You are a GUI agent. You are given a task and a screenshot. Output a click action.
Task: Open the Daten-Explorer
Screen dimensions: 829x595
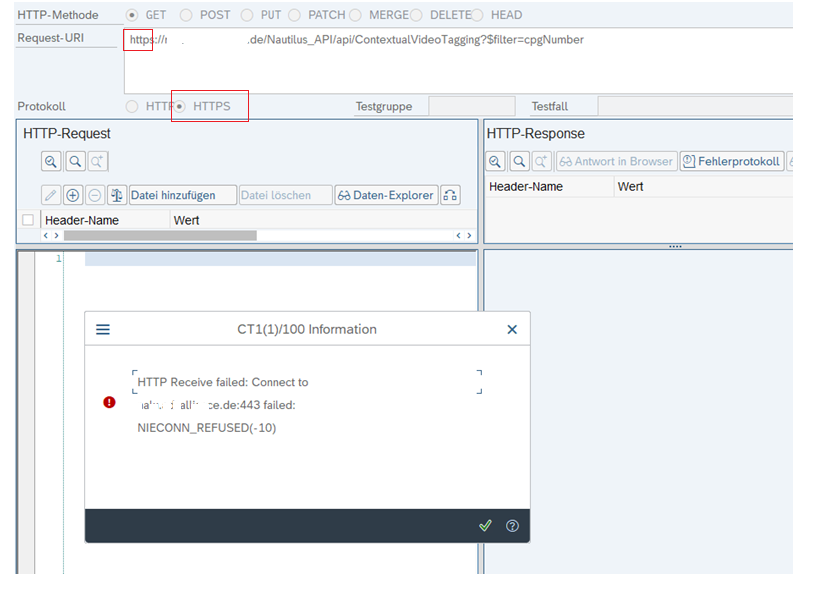pos(386,195)
